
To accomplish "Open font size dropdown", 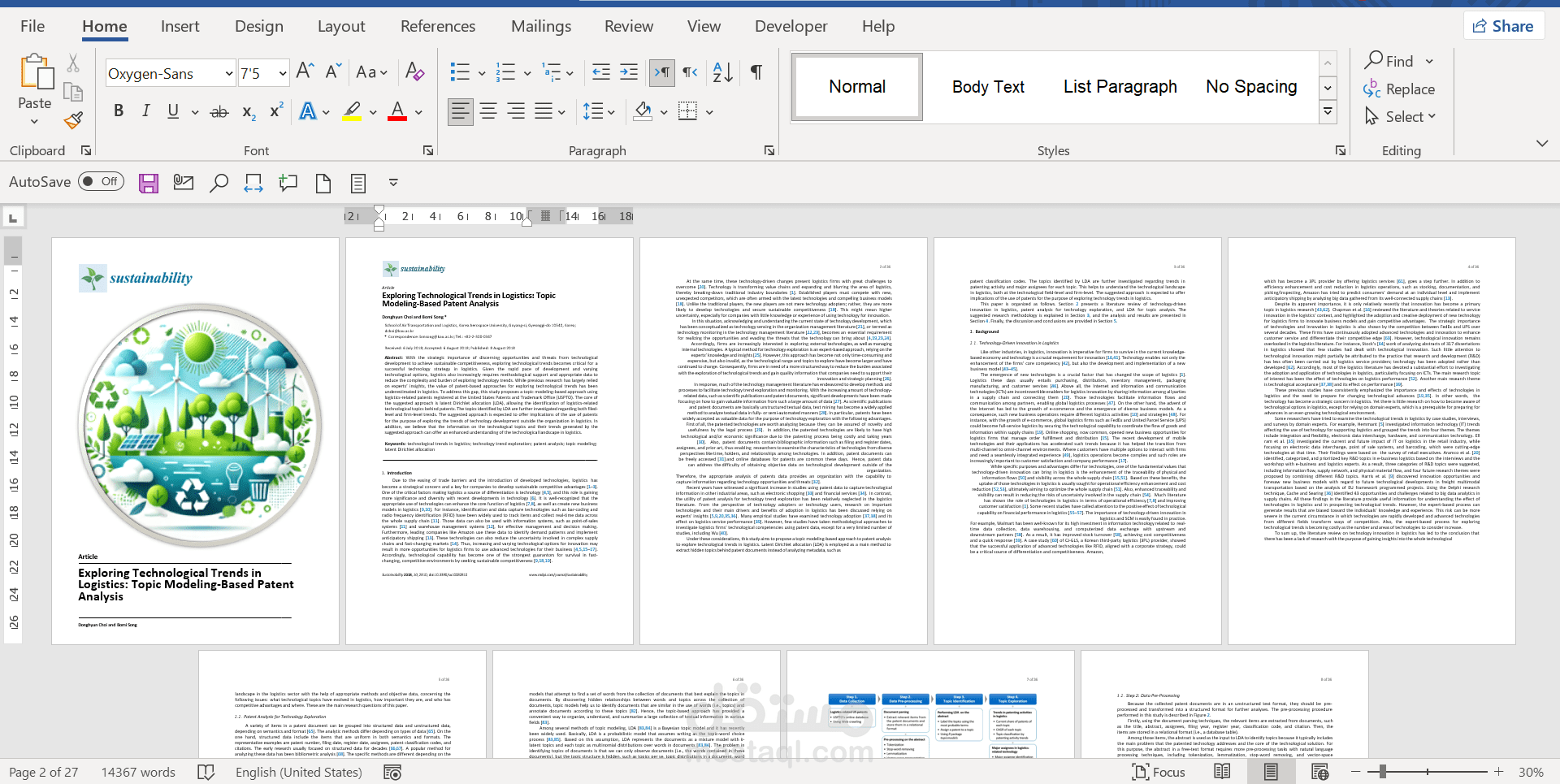I will [282, 73].
